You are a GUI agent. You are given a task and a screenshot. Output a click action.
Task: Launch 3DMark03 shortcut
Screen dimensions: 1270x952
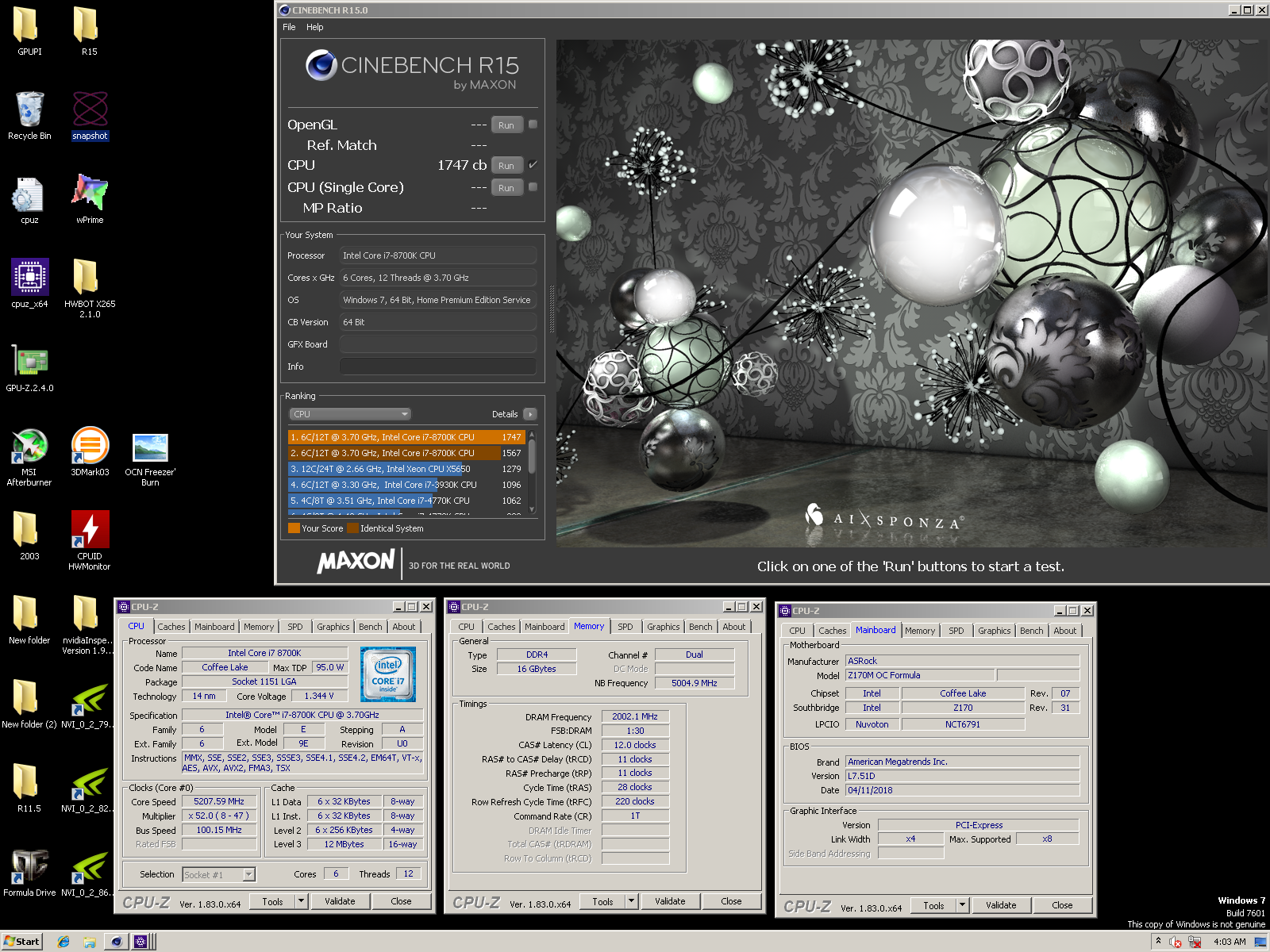pyautogui.click(x=90, y=451)
